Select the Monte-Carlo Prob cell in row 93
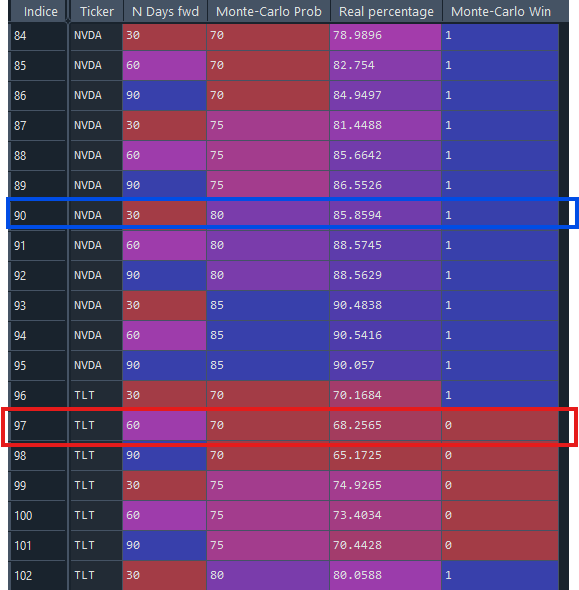This screenshot has height=590, width=579. tap(268, 305)
